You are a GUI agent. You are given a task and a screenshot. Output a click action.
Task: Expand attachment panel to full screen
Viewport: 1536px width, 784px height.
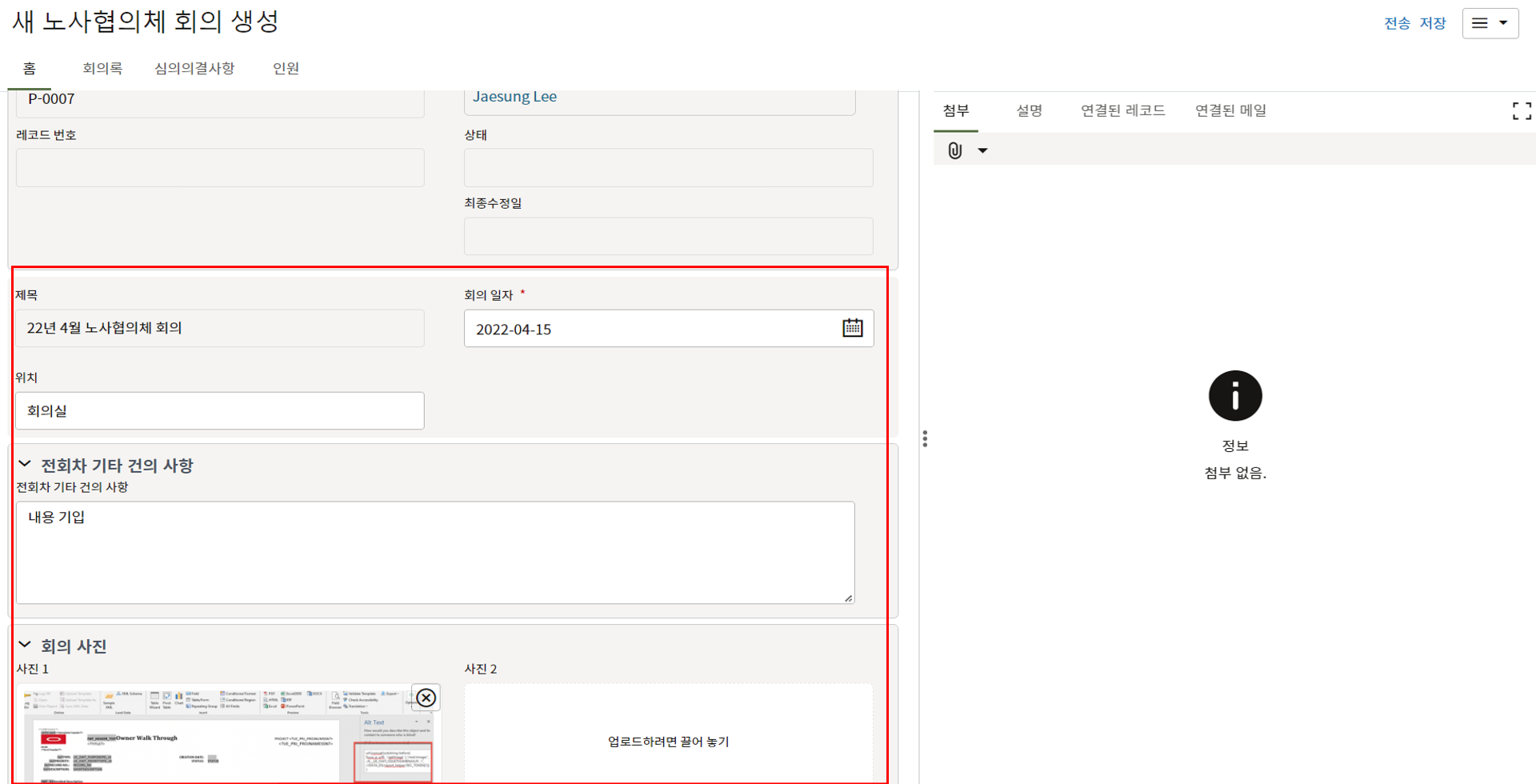pyautogui.click(x=1521, y=111)
